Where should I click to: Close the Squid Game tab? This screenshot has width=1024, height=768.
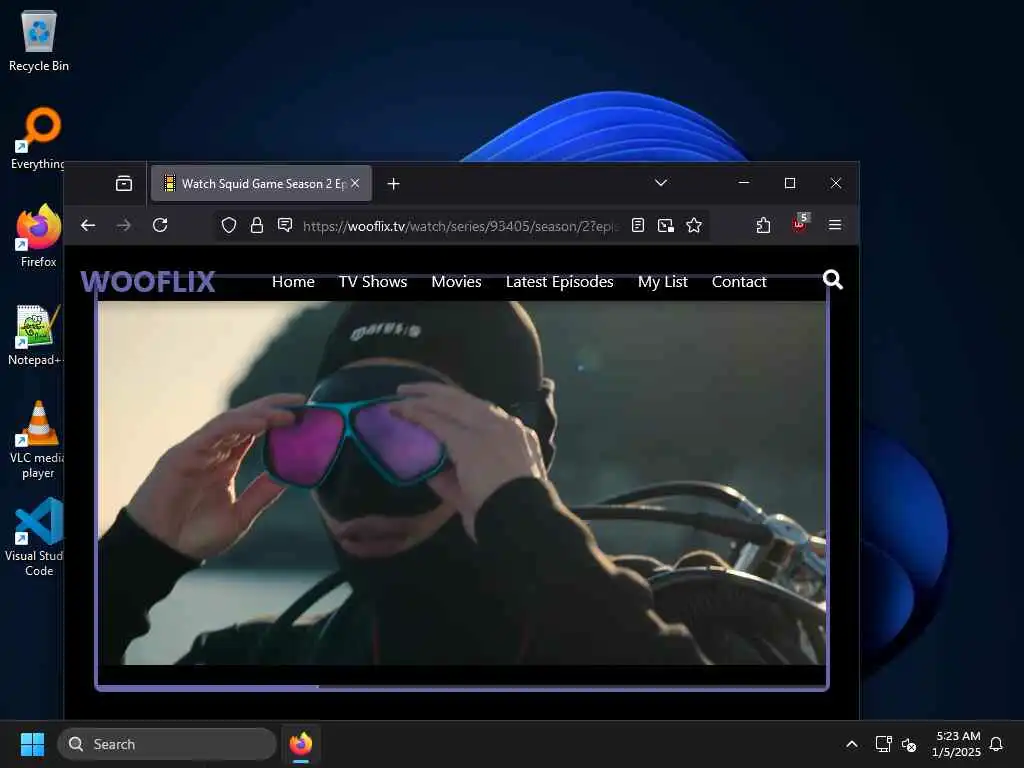pyautogui.click(x=355, y=184)
